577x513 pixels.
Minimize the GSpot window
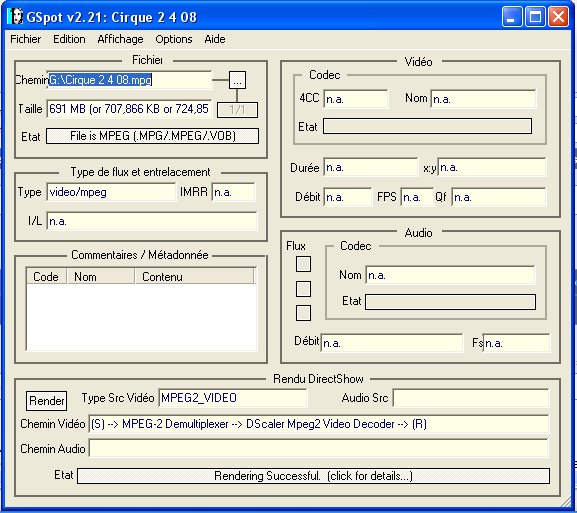pyautogui.click(x=512, y=17)
